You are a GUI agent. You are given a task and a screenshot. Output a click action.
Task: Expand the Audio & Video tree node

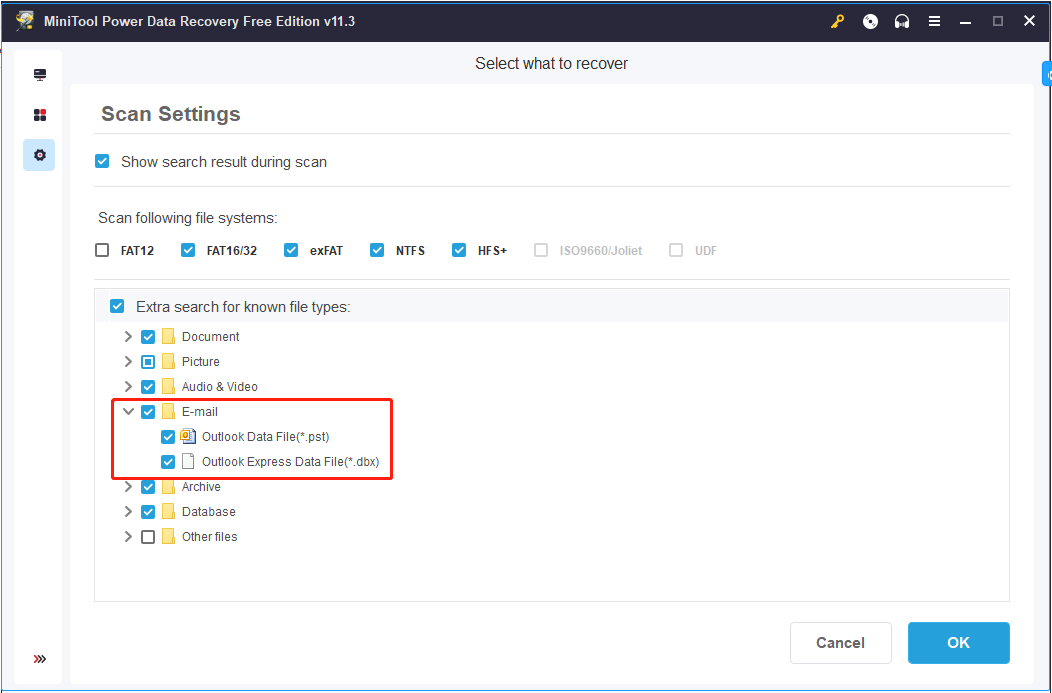[x=128, y=386]
